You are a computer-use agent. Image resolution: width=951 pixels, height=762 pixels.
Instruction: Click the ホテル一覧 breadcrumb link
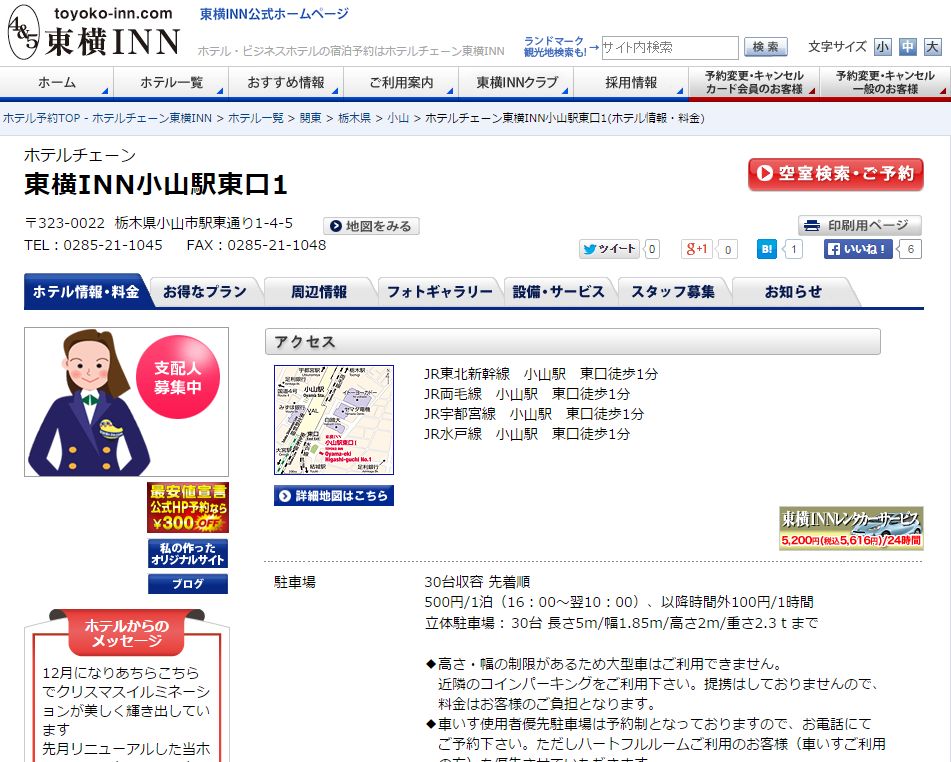256,118
